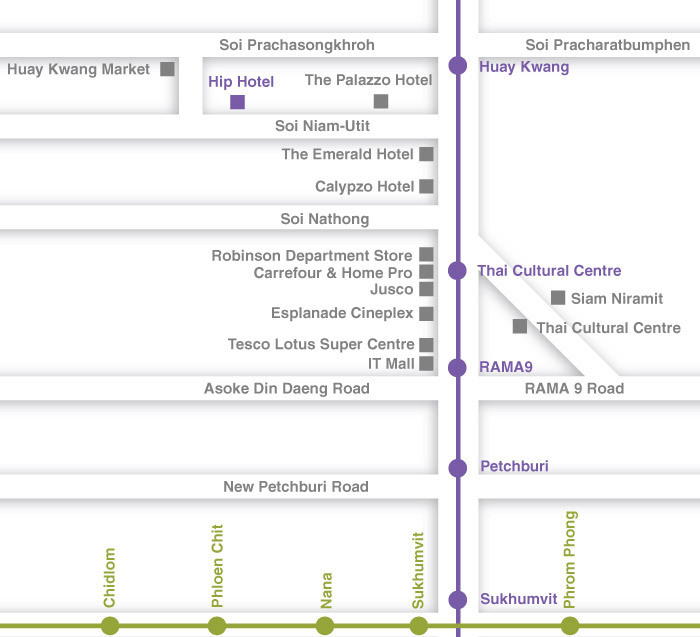
Task: Click the green Phrom Phong station dot
Action: [x=570, y=626]
